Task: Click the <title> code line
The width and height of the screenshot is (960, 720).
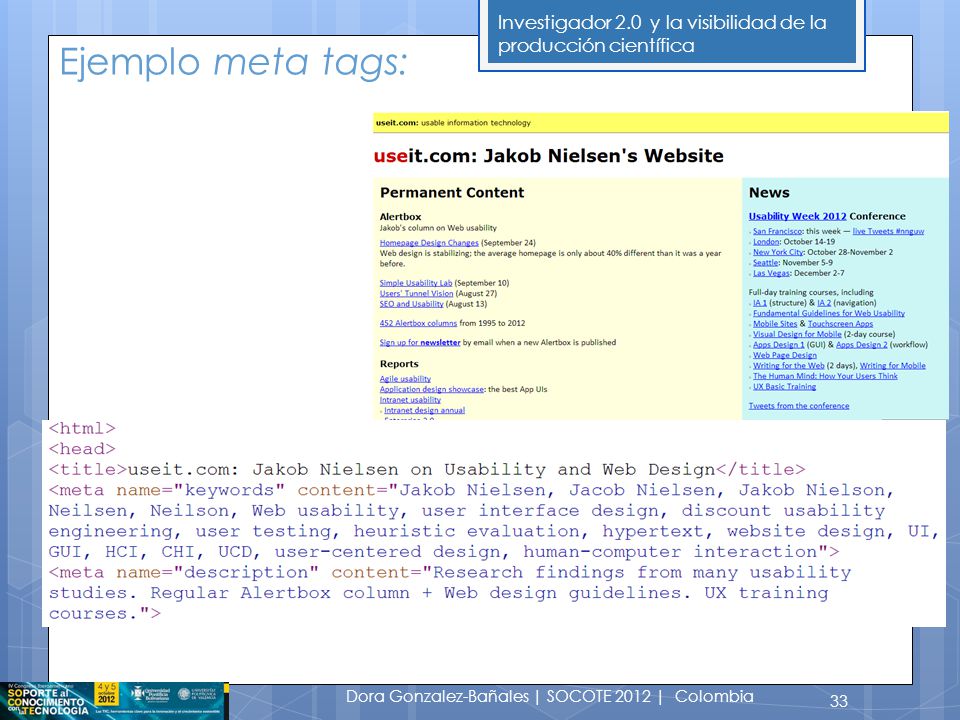Action: [x=427, y=470]
